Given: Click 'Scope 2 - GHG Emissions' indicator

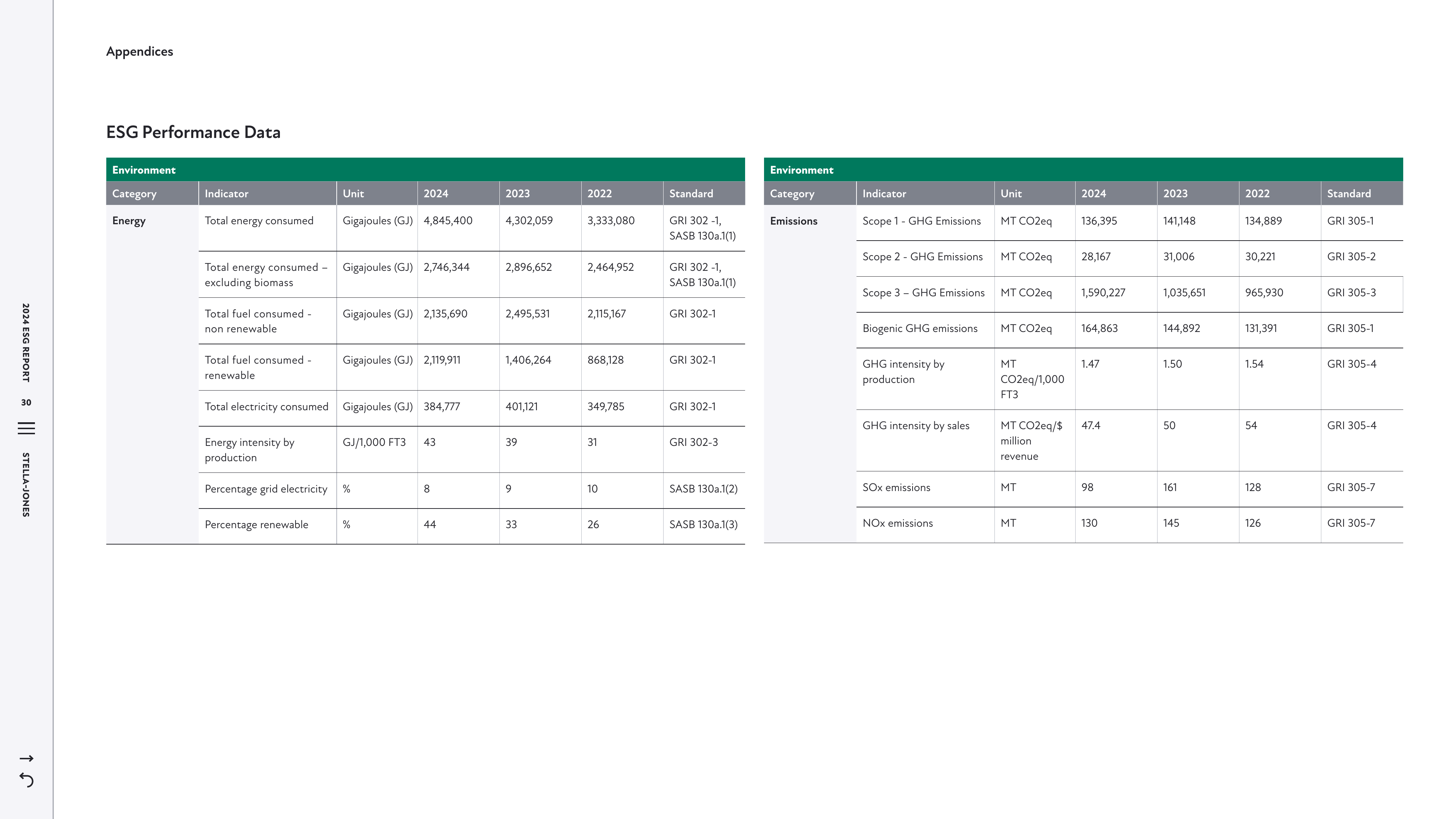Looking at the screenshot, I should [923, 257].
